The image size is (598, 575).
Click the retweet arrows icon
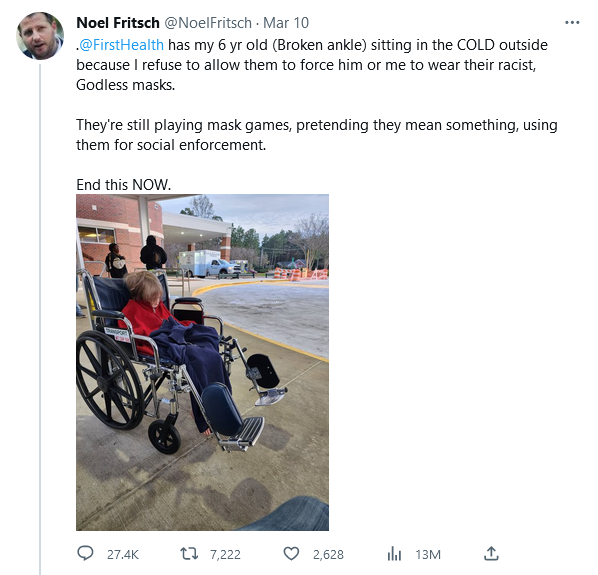coord(189,554)
